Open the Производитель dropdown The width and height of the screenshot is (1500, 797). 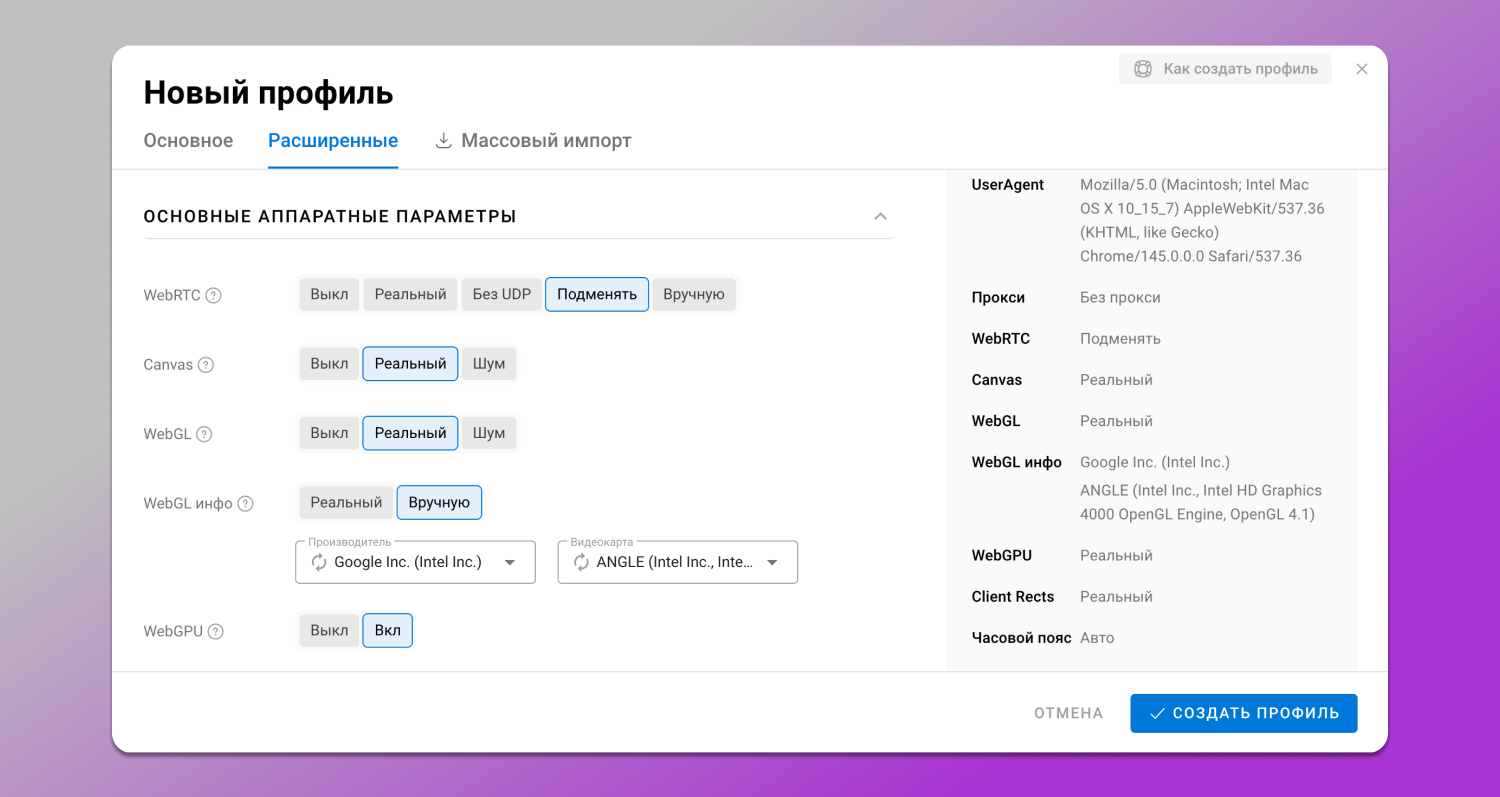click(510, 562)
